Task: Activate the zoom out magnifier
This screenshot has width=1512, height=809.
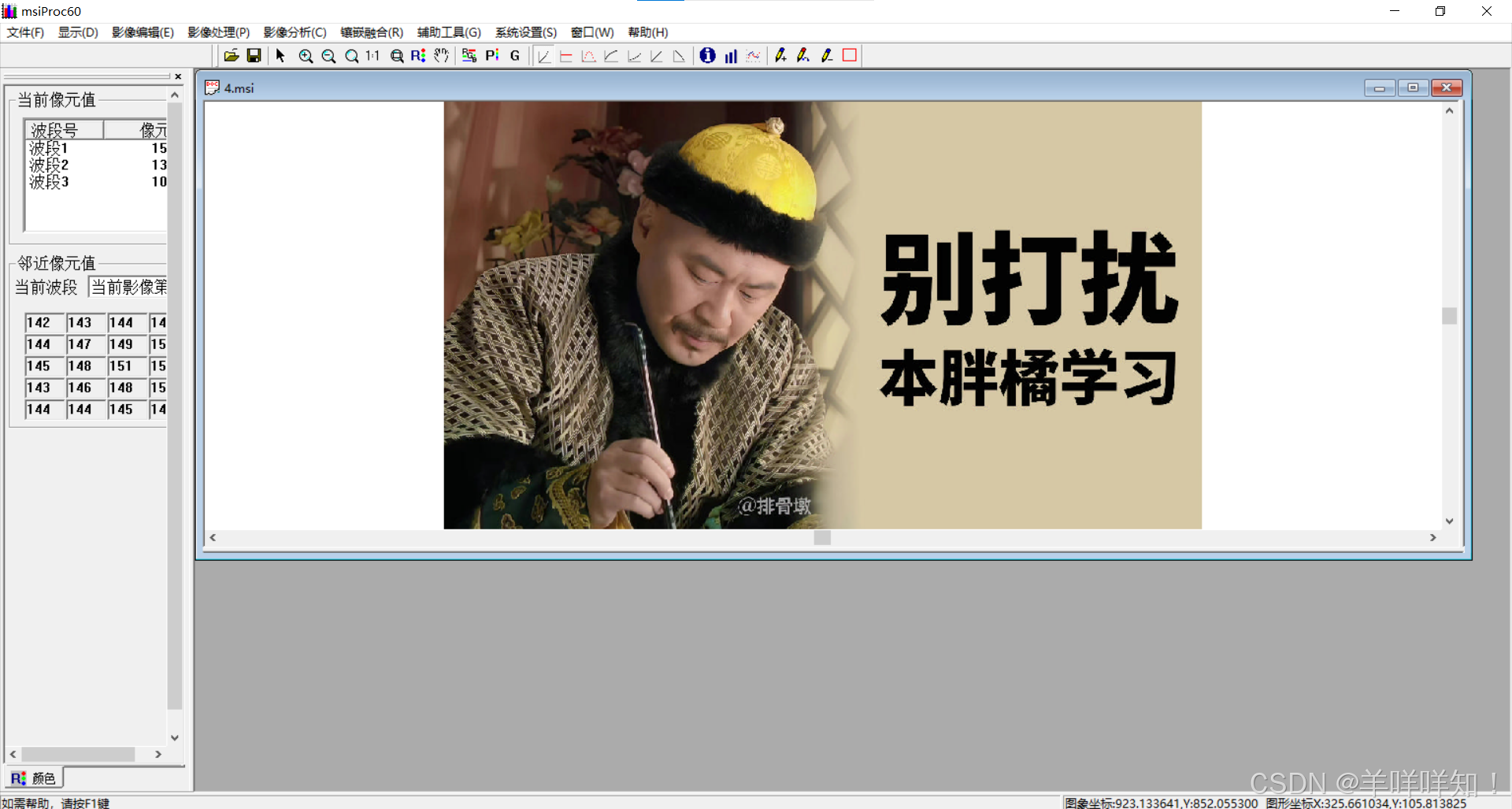Action: pos(328,56)
